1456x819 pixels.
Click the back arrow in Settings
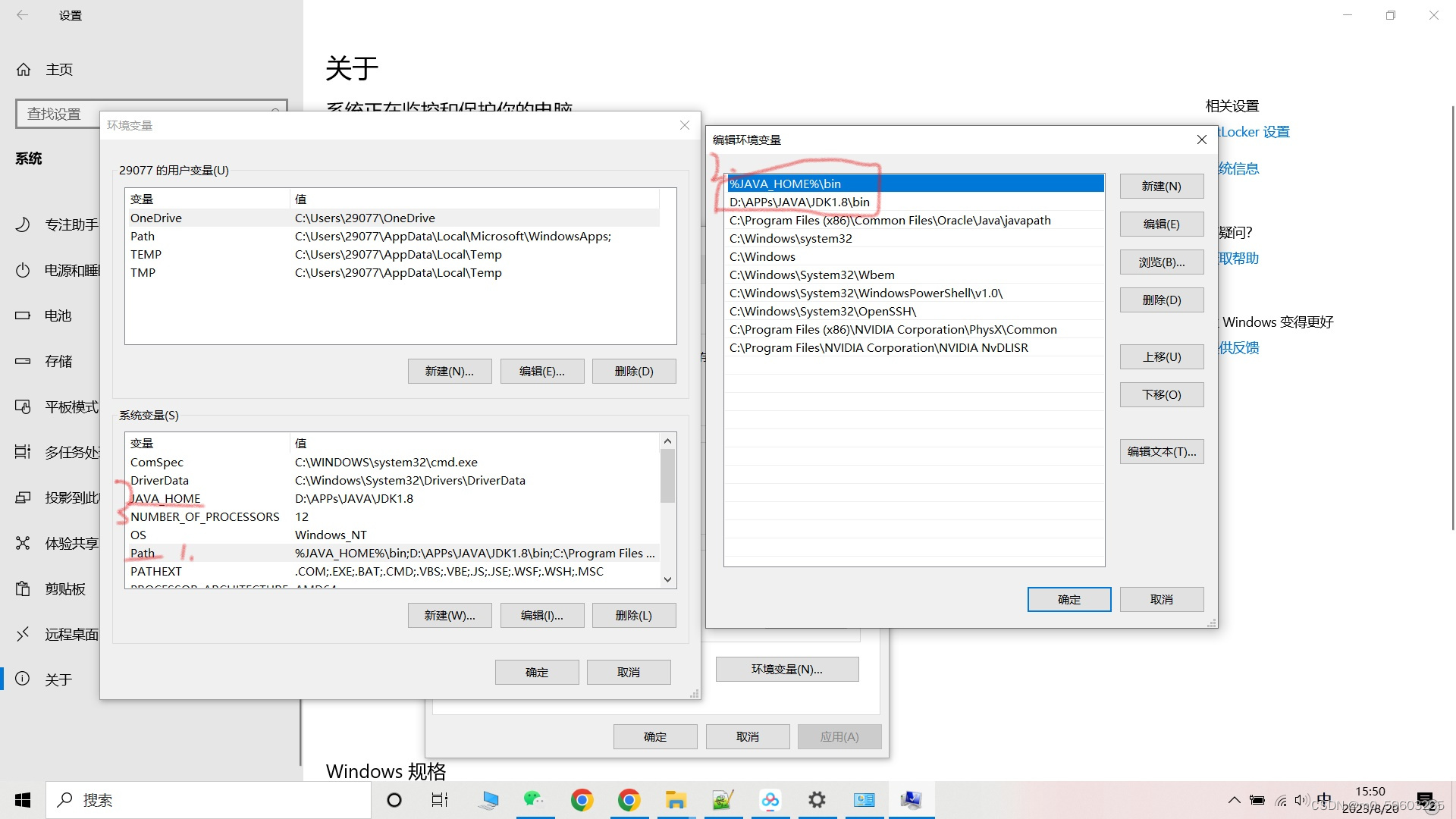(22, 14)
